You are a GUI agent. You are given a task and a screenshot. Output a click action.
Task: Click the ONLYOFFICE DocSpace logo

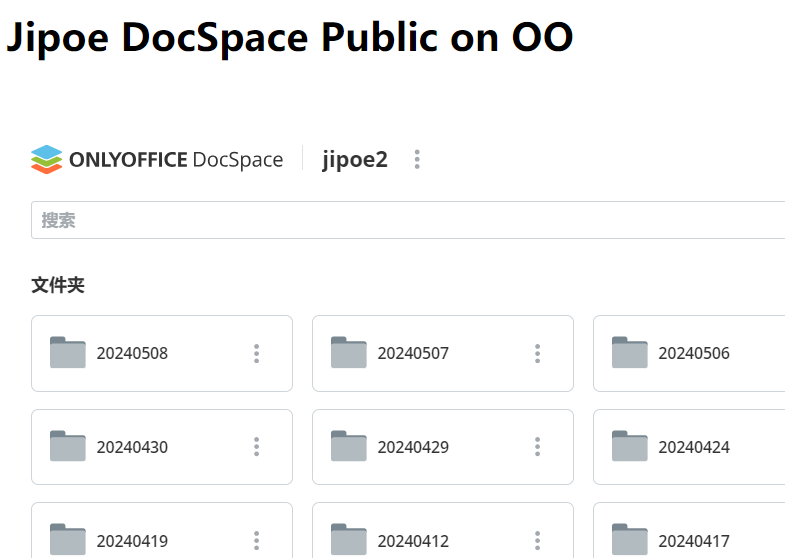point(157,160)
